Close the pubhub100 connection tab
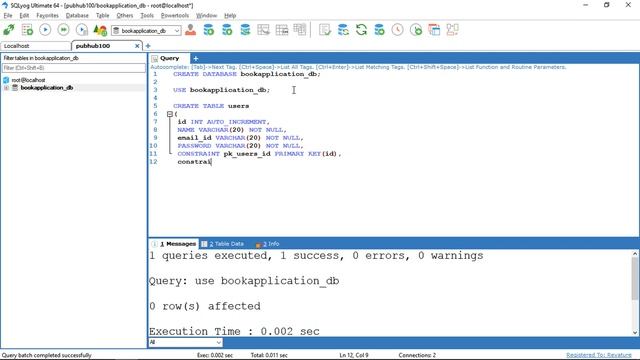640x360 pixels. (x=138, y=46)
